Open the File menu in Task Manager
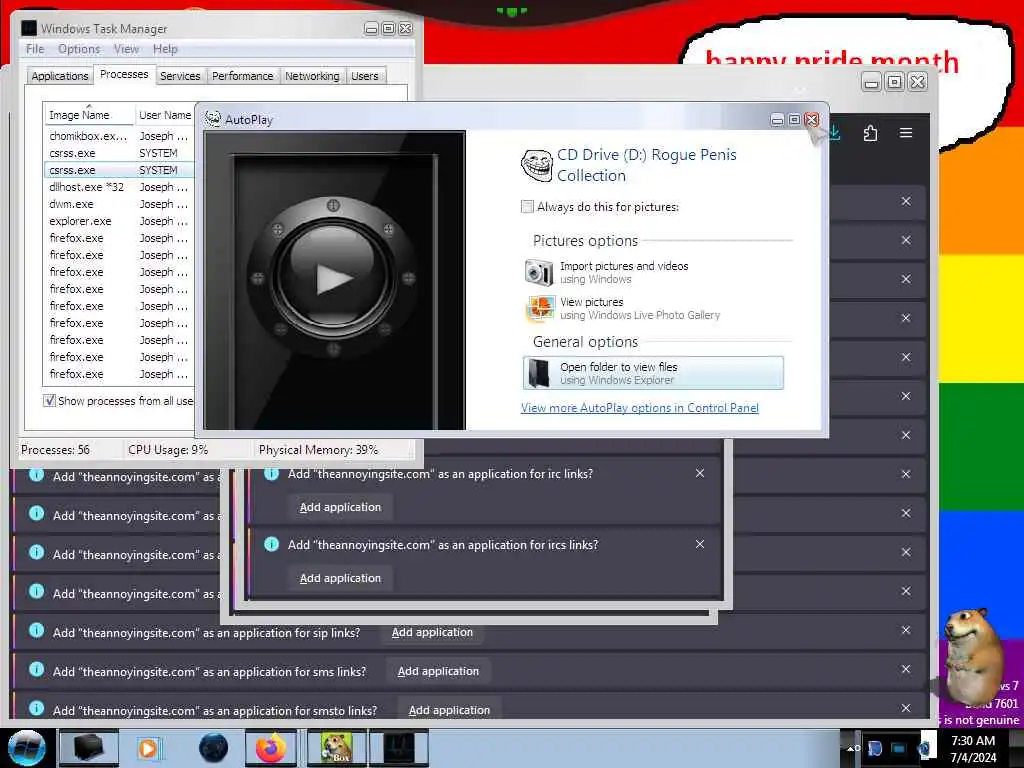Screen dimensions: 1024x768 click(35, 49)
